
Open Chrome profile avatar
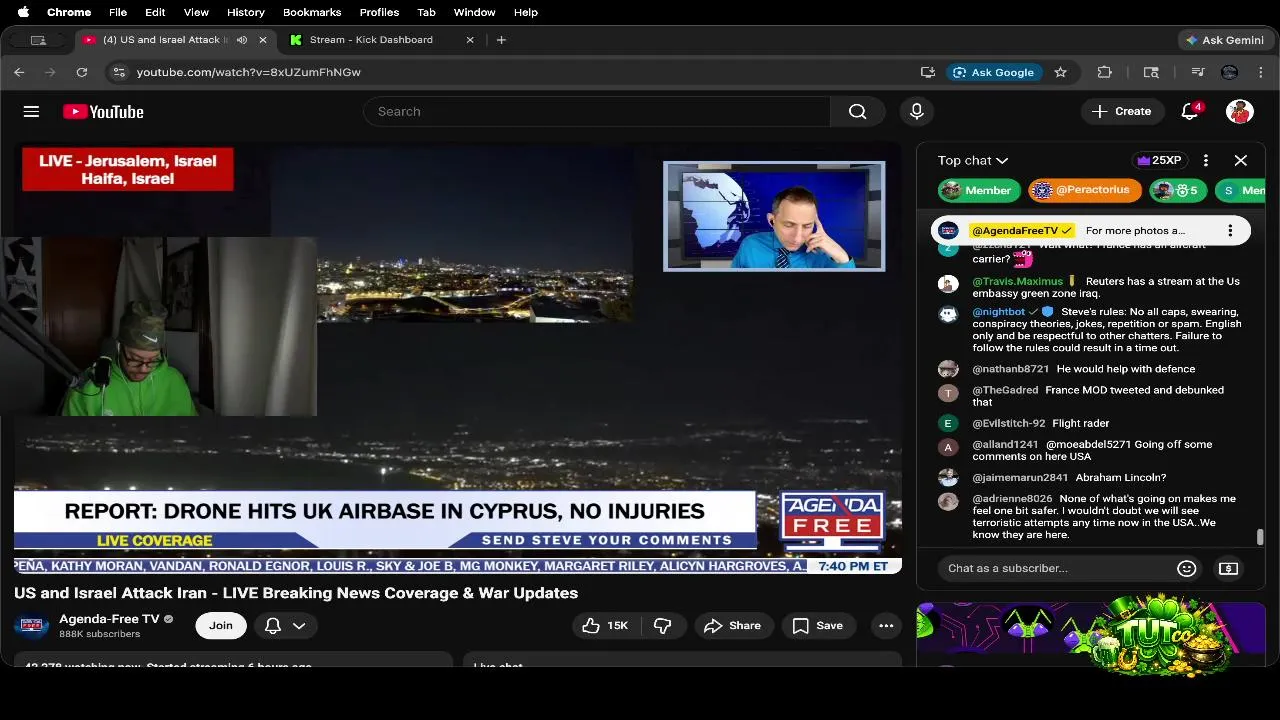1230,72
